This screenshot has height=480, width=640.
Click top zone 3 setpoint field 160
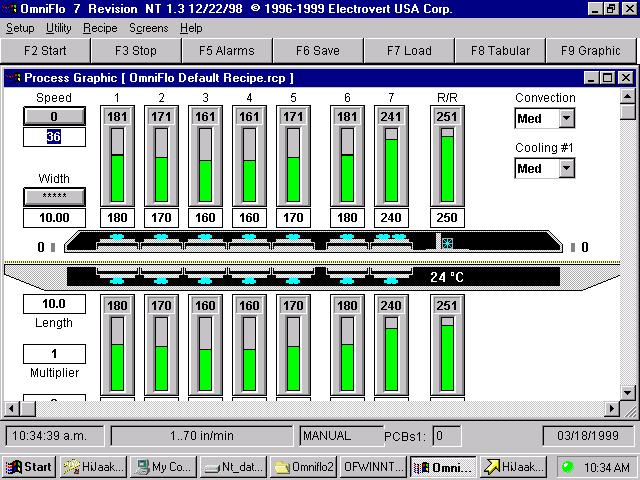click(205, 218)
